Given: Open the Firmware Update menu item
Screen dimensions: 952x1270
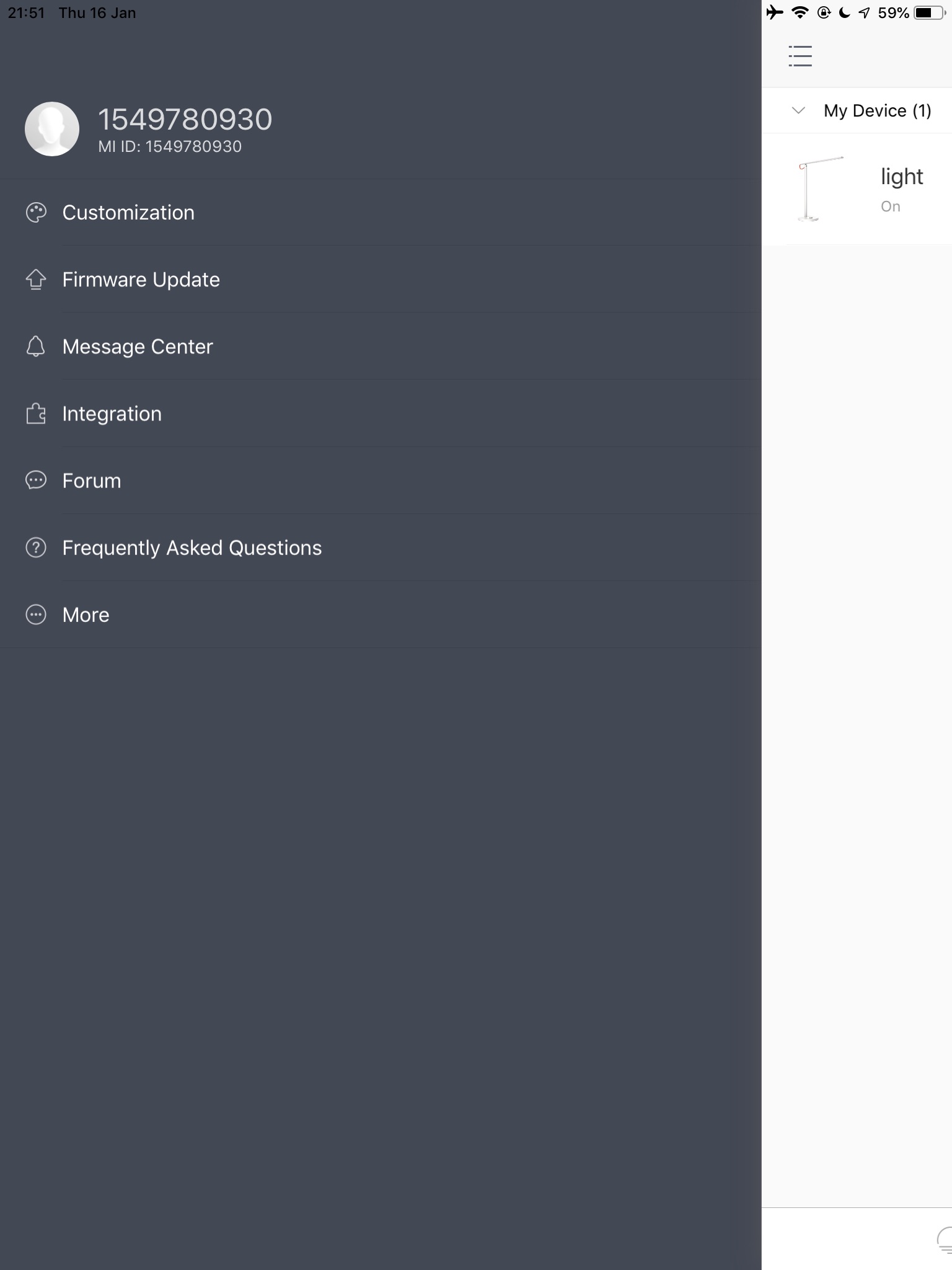Looking at the screenshot, I should 141,280.
